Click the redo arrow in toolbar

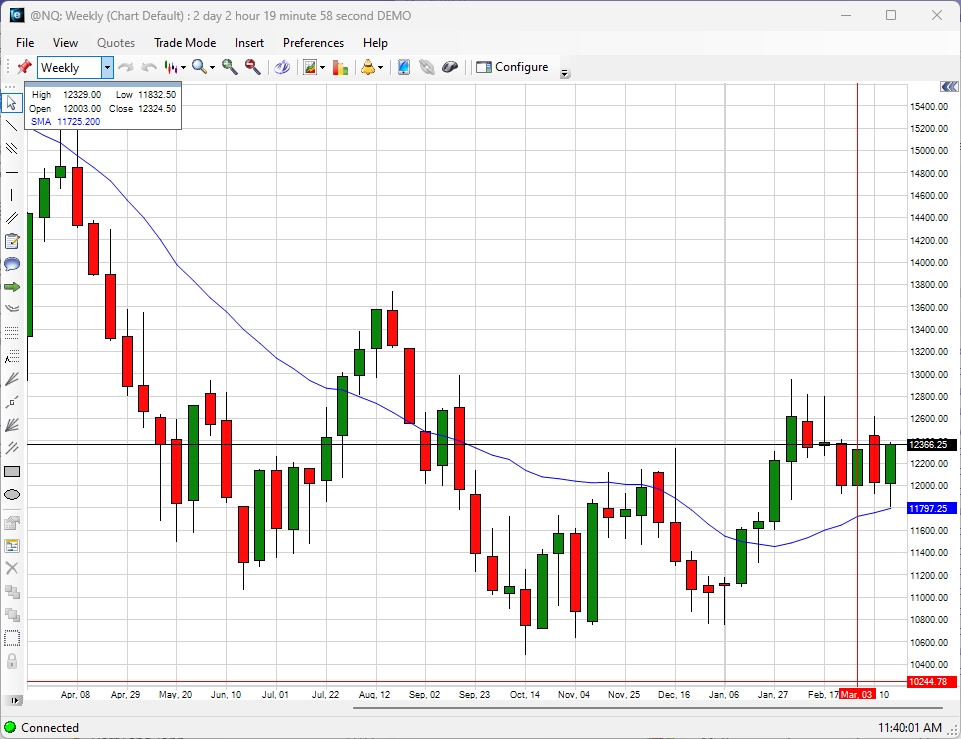[x=126, y=67]
